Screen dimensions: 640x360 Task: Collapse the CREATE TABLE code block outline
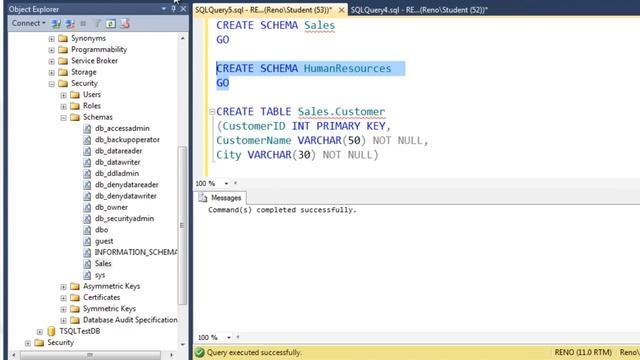(x=211, y=111)
